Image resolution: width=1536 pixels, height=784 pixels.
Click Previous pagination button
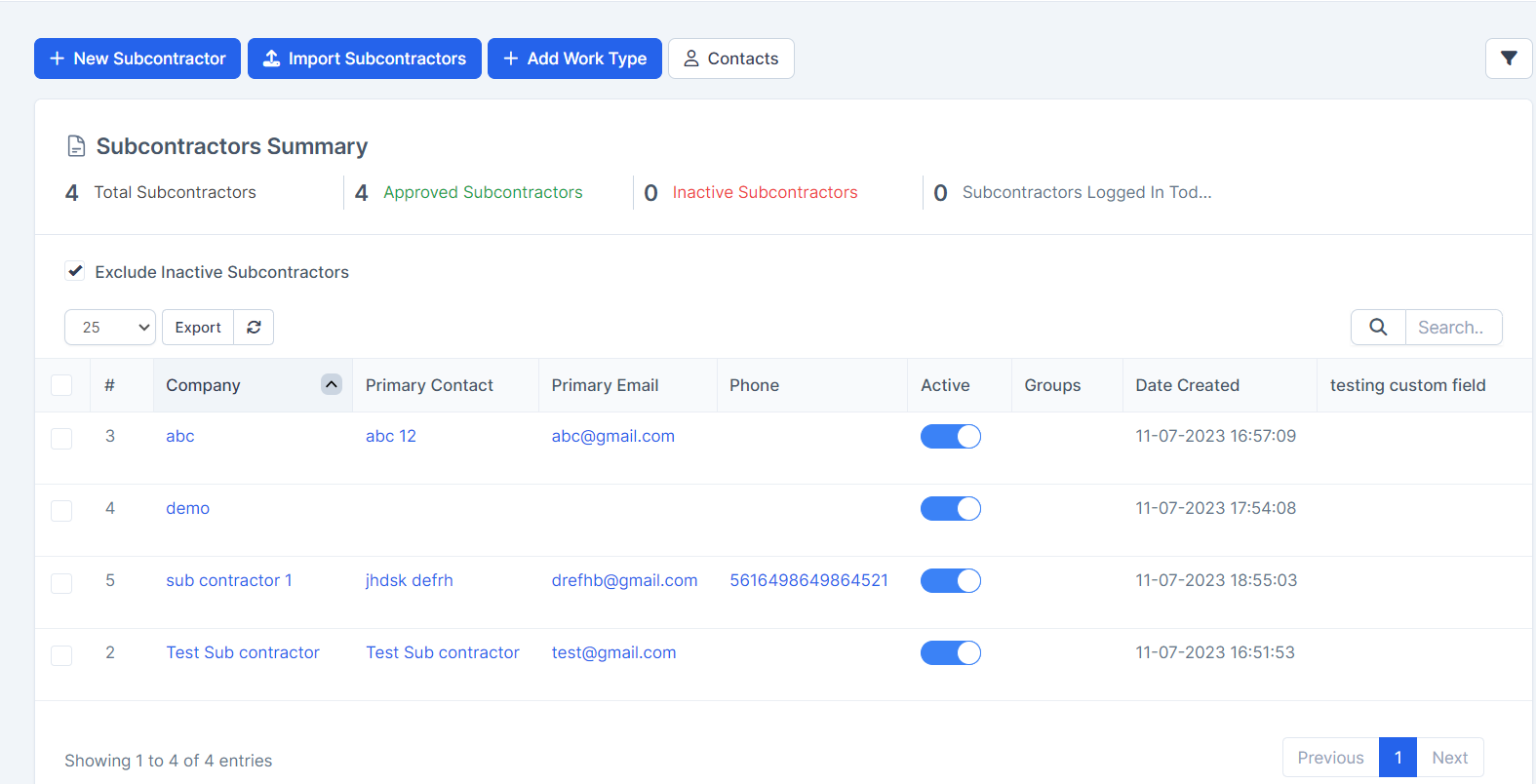click(1330, 758)
